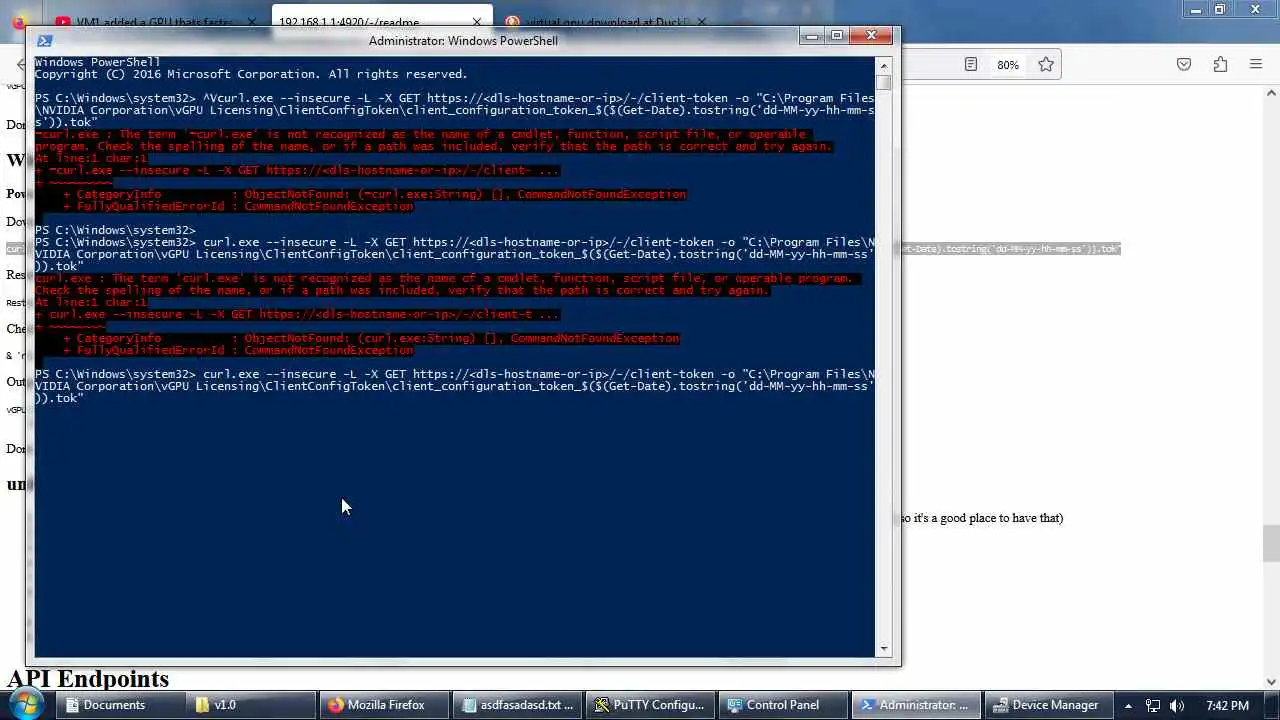Open the network tray icon

coord(1153,705)
